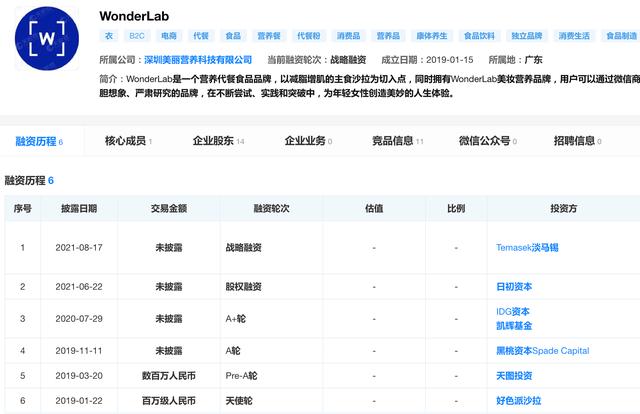The width and height of the screenshot is (640, 414).
Task: Select the 康体养生 tag
Action: [432, 36]
